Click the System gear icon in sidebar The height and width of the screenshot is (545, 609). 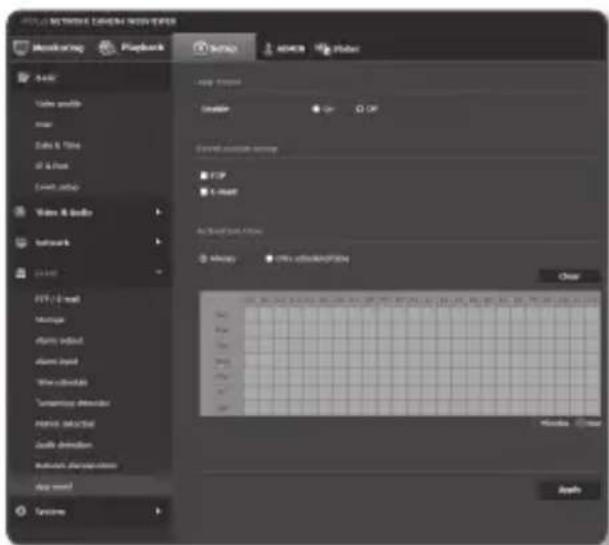[21, 511]
